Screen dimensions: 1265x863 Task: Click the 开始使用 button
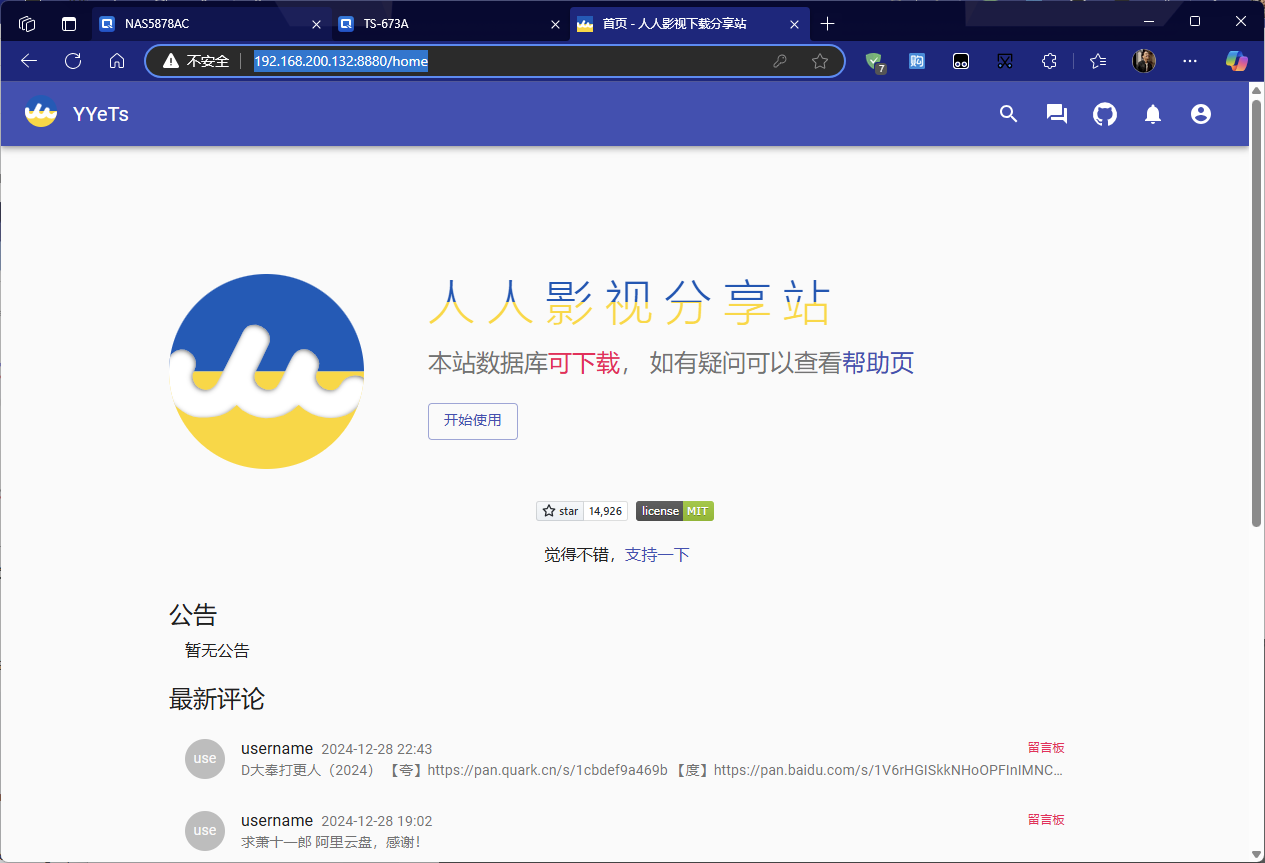click(x=472, y=421)
